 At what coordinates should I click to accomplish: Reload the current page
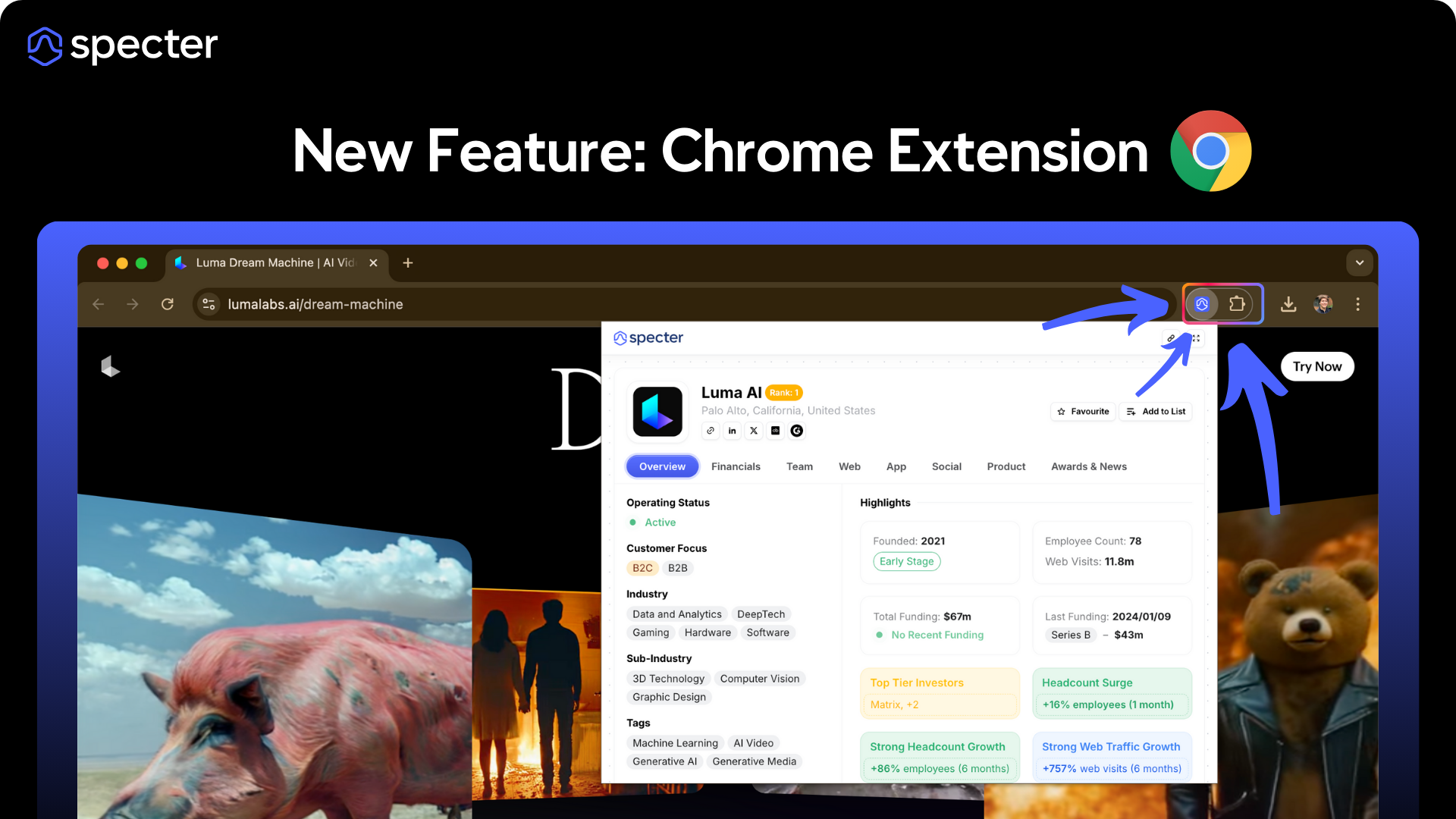(168, 304)
